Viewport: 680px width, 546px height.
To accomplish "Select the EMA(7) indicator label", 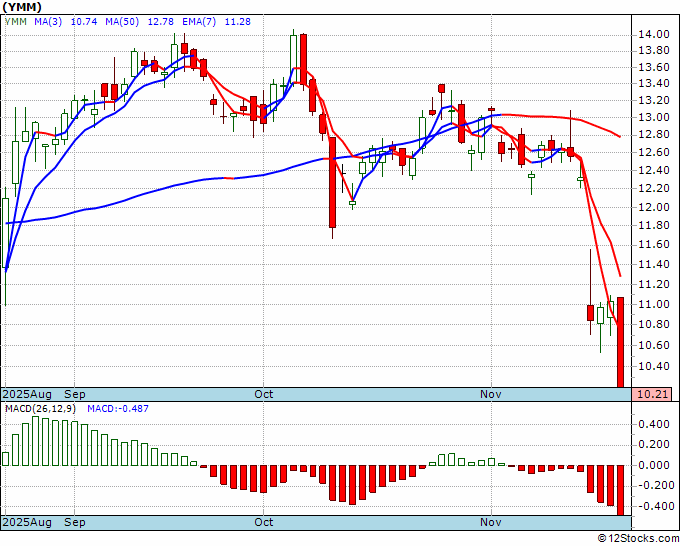I will pos(199,22).
